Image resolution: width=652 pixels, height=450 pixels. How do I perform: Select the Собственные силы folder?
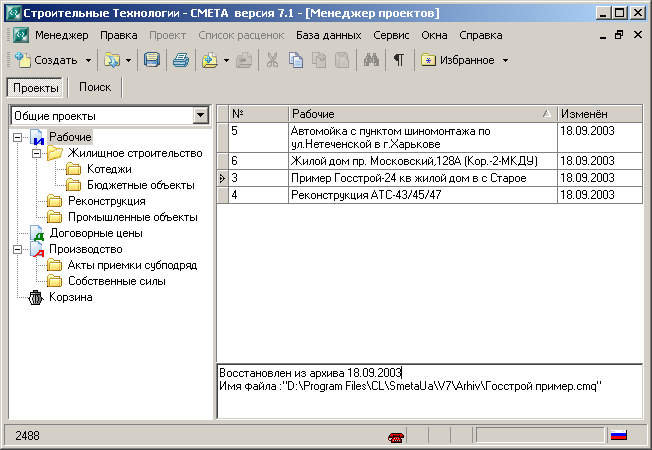click(116, 281)
